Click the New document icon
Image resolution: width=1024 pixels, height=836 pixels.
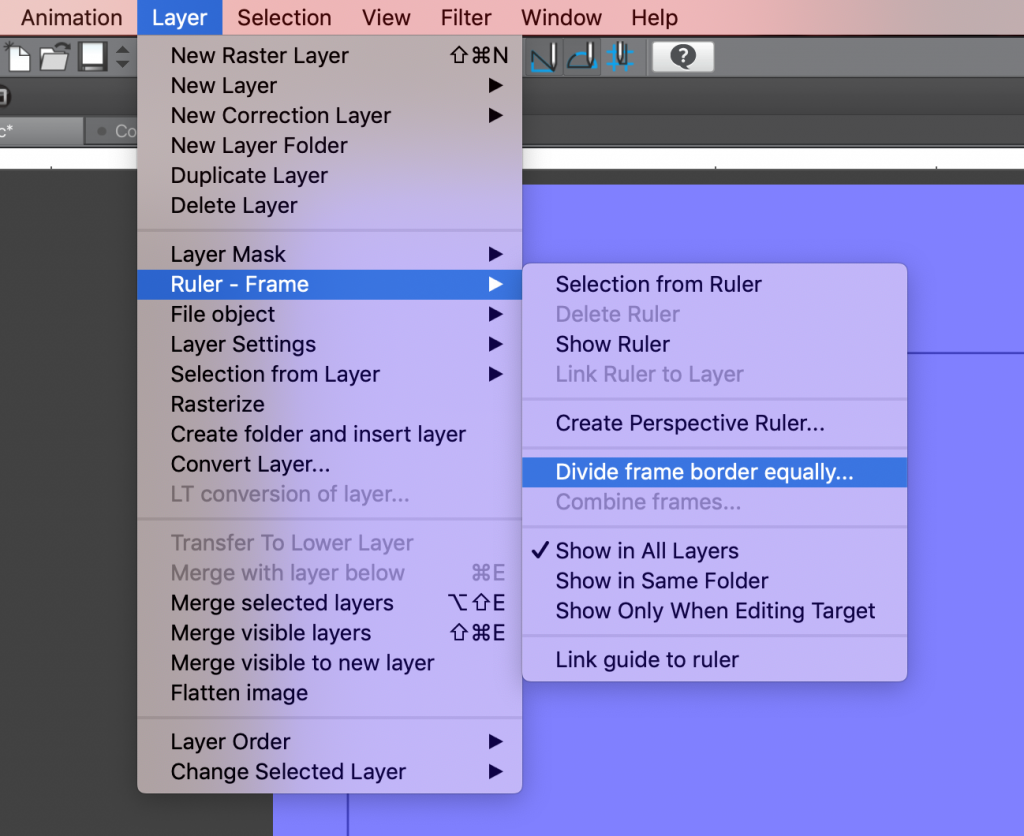[18, 57]
